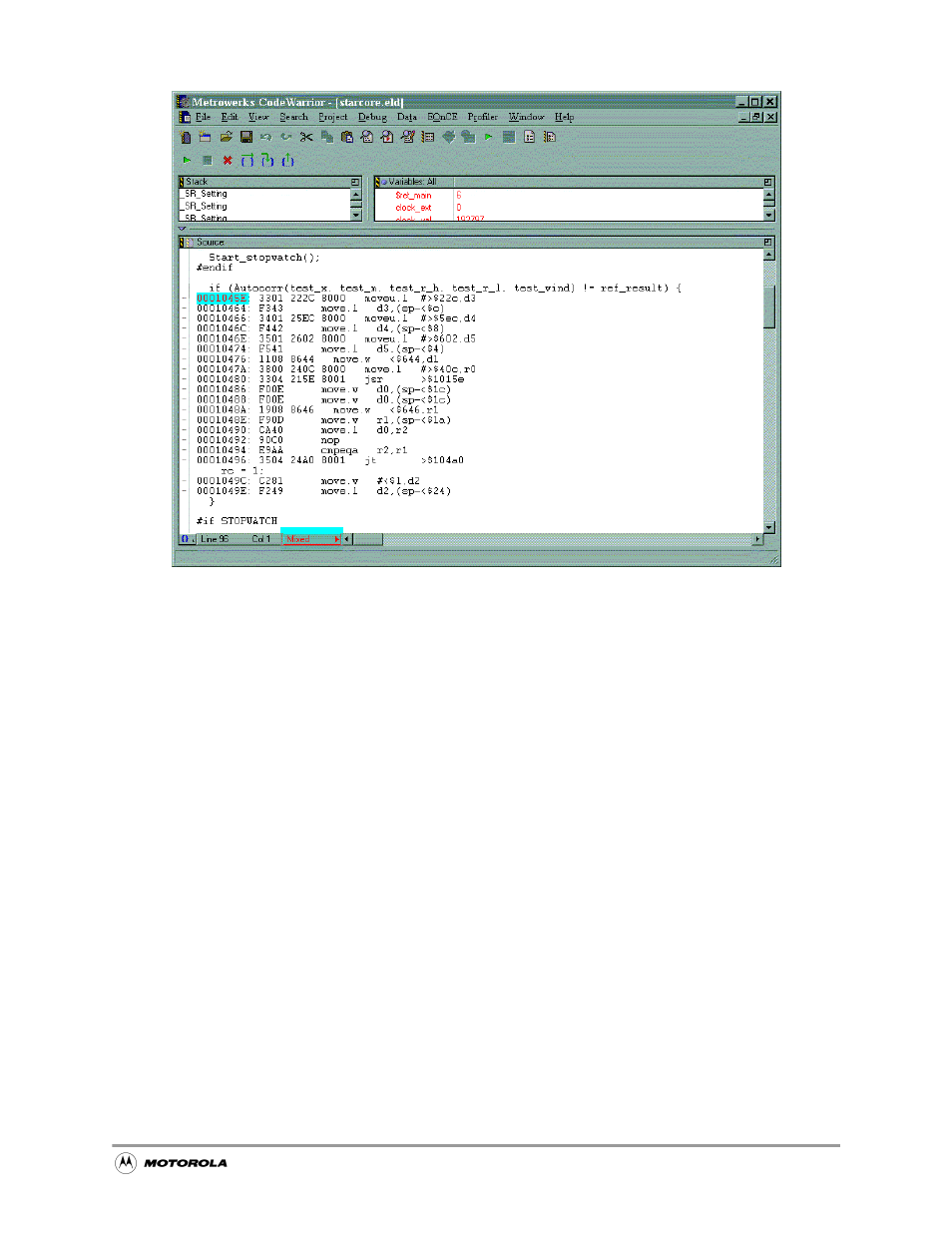952x1233 pixels.
Task: Zoom the Variables pane with its corner box
Action: (768, 182)
